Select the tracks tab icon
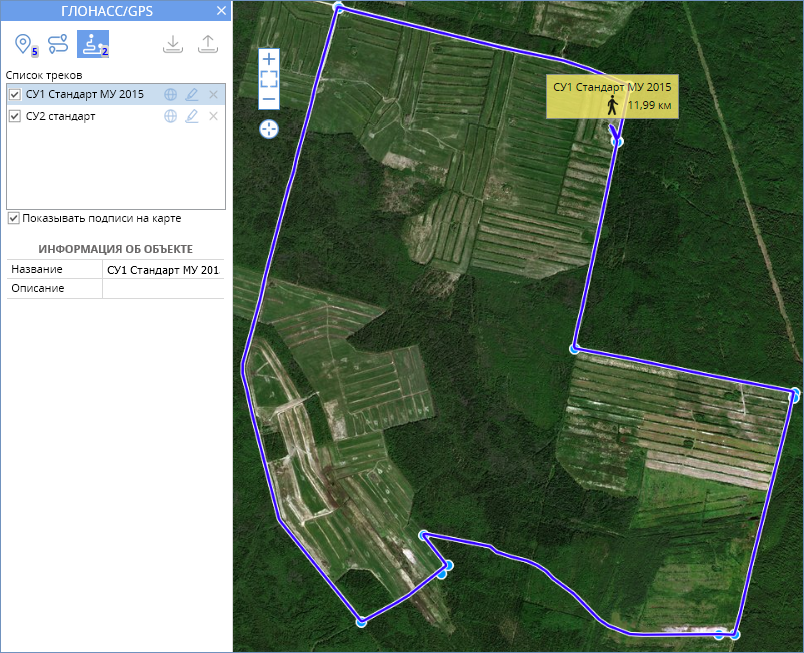The image size is (804, 653). click(93, 44)
